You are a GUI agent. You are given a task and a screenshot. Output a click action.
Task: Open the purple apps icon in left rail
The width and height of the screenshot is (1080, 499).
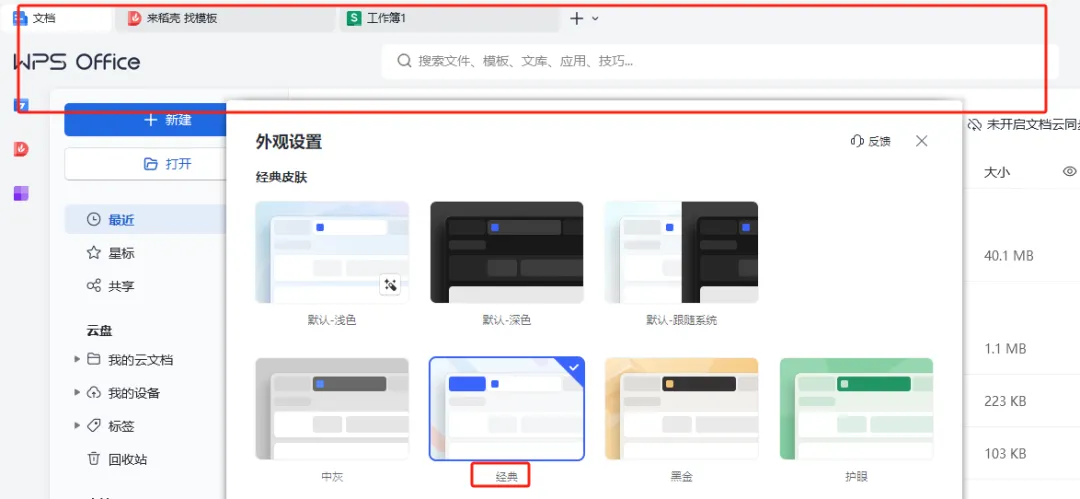pos(21,193)
